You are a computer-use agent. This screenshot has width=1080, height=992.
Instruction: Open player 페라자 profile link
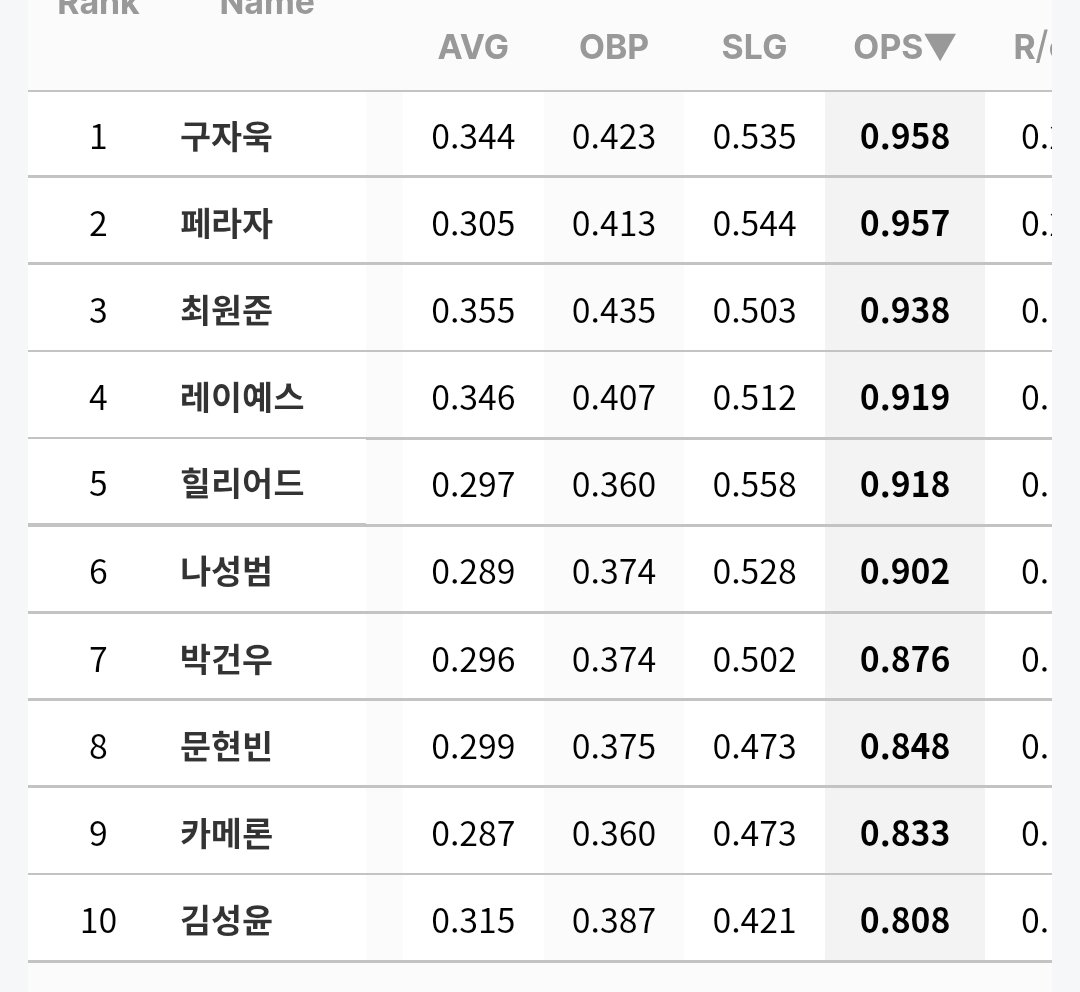point(226,223)
